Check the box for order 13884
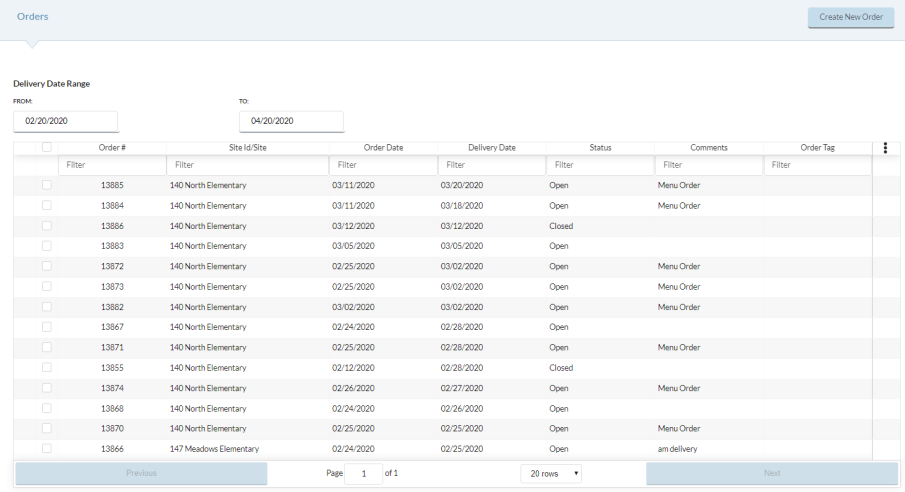Image resolution: width=905 pixels, height=492 pixels. 47,205
